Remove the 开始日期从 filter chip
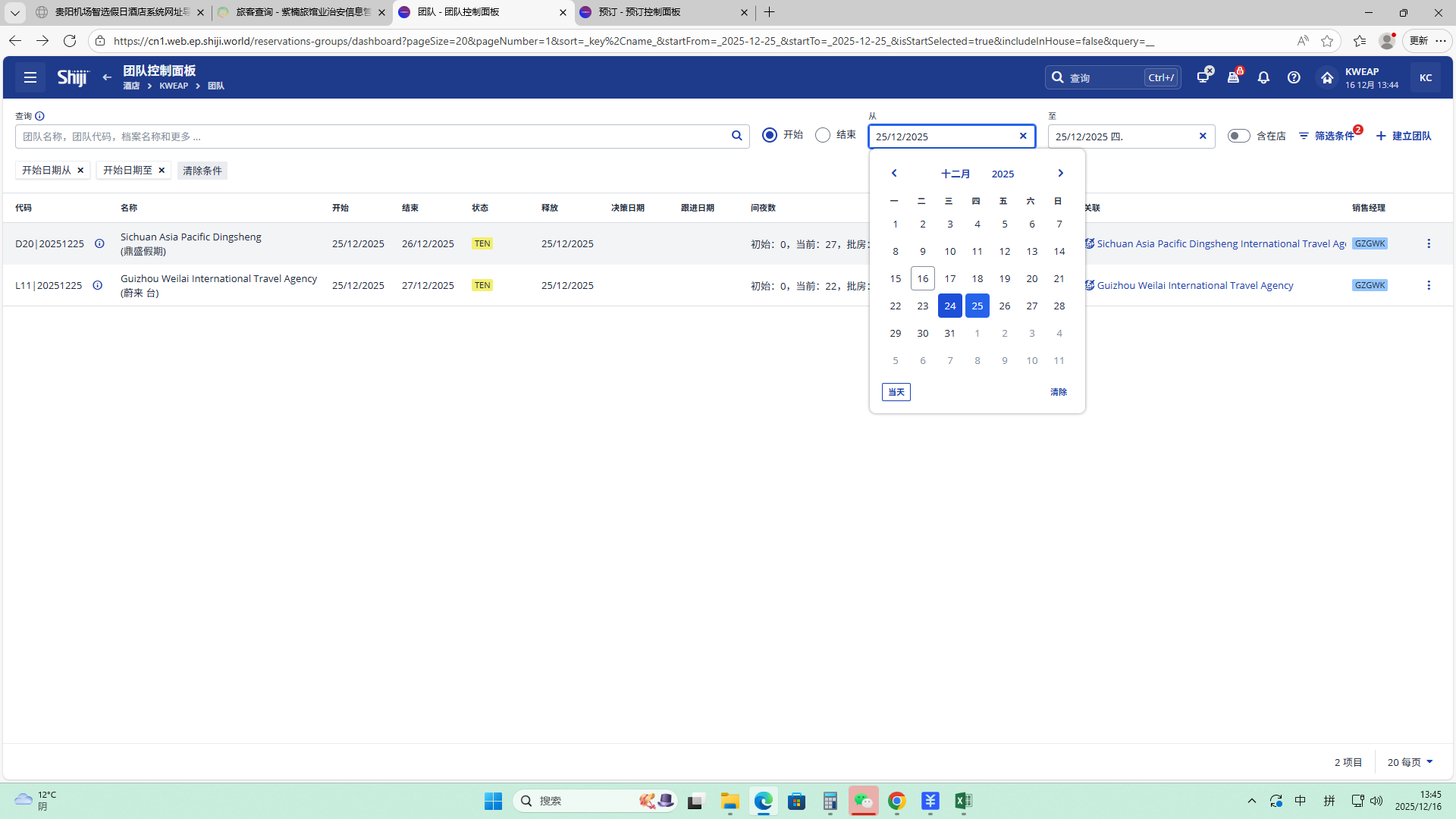The width and height of the screenshot is (1456, 819). 80,171
